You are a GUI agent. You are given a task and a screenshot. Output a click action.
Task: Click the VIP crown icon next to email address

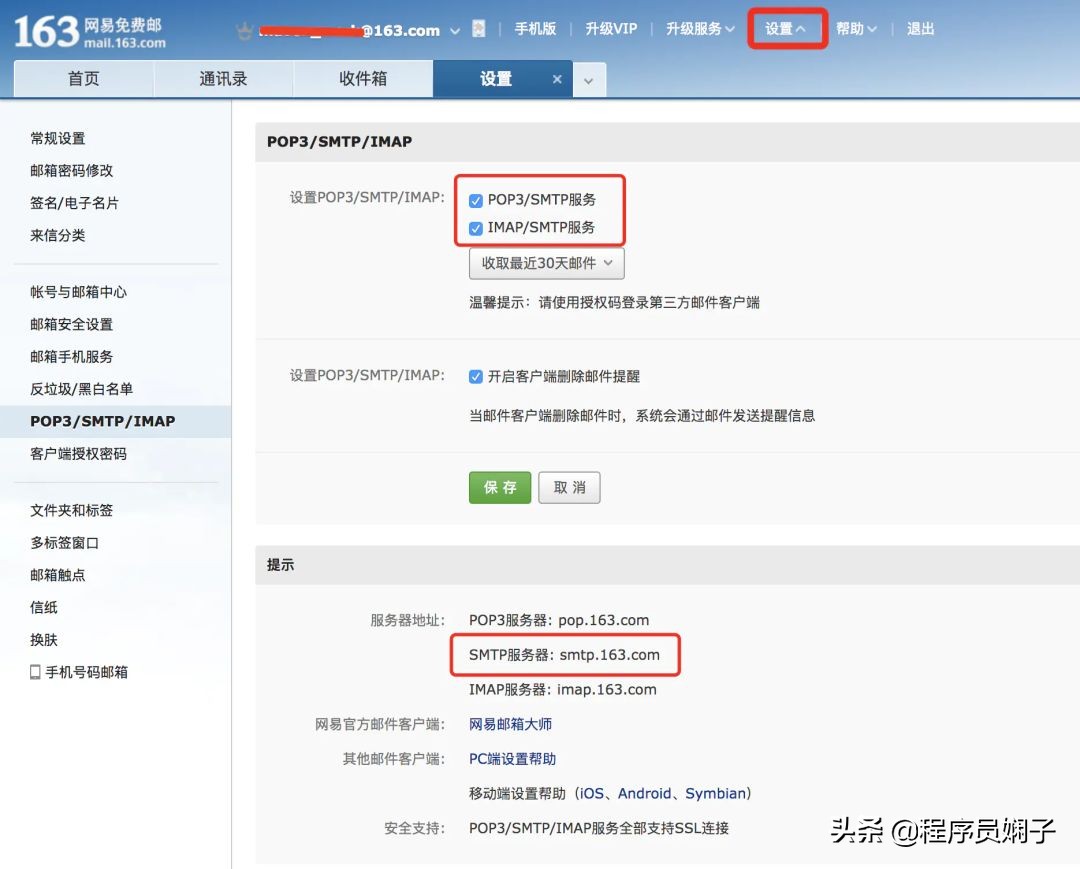[x=243, y=30]
